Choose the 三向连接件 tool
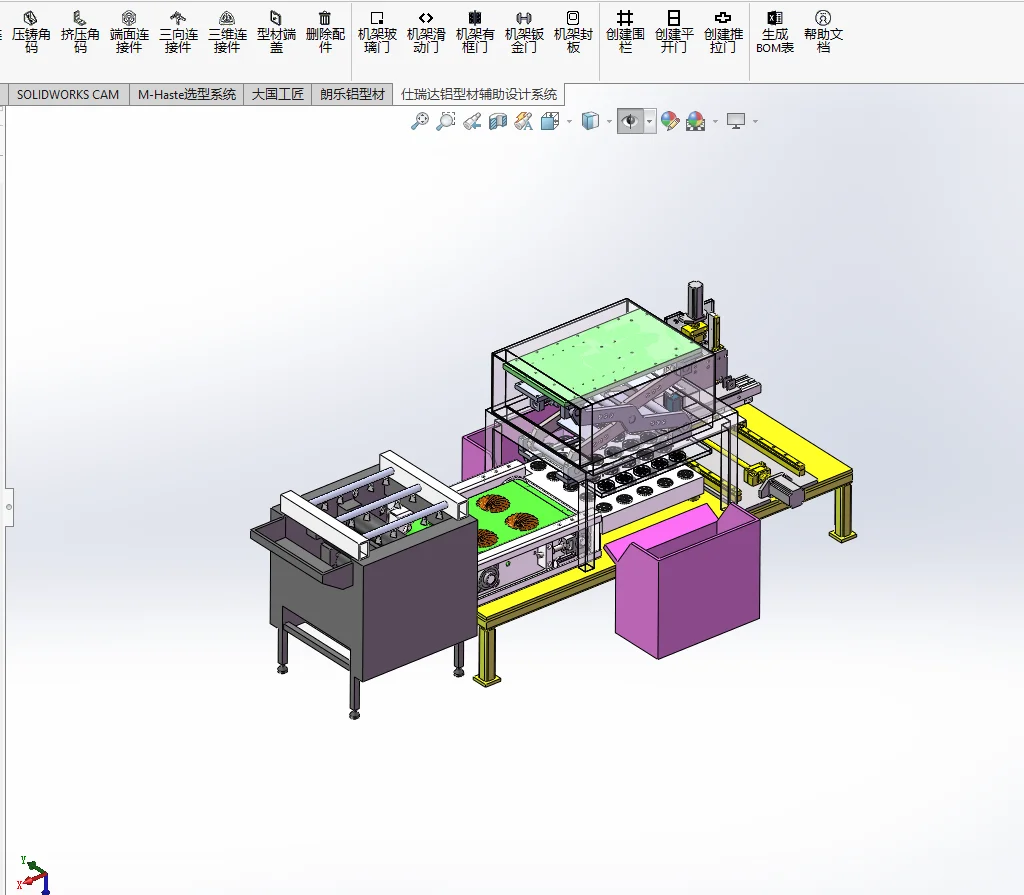The image size is (1024, 895). point(178,31)
